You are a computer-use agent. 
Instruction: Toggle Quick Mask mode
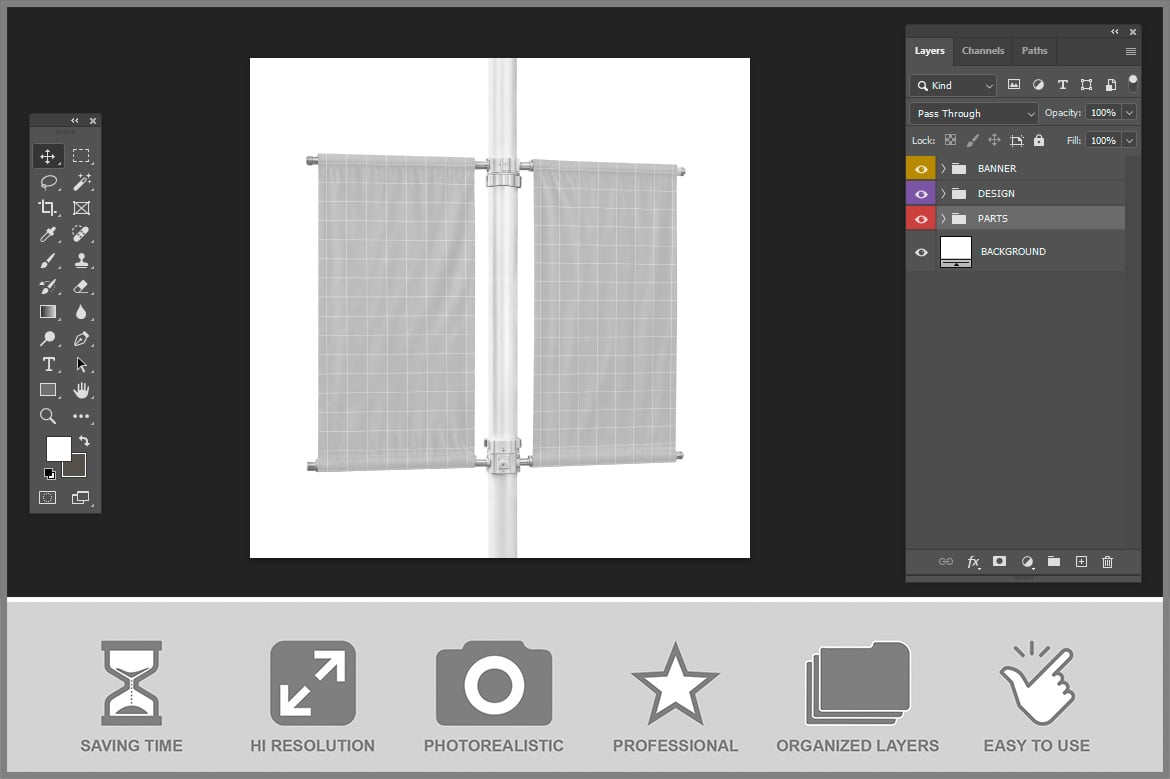click(x=48, y=498)
